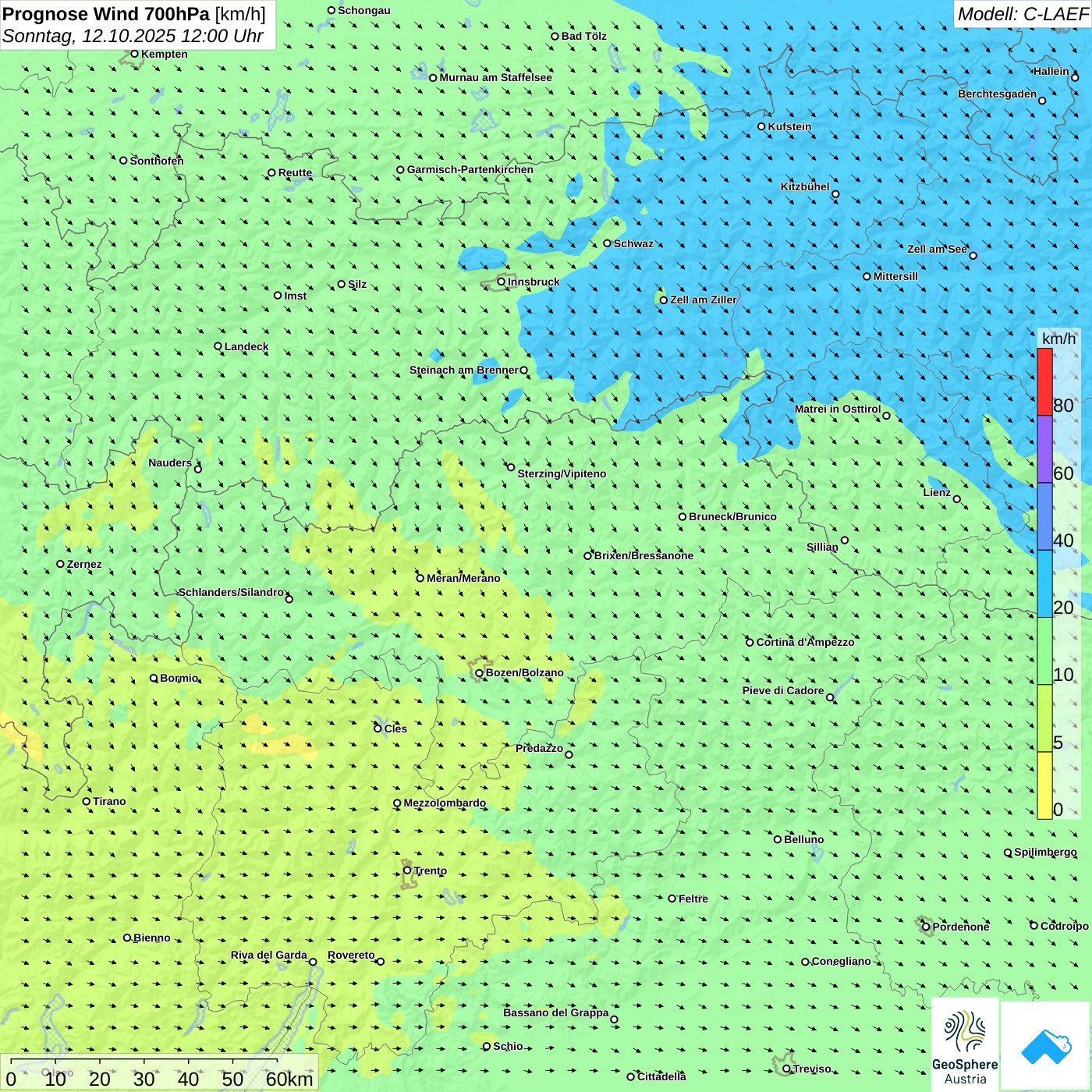The height and width of the screenshot is (1092, 1092).
Task: Click the Trento label
Action: coord(431,870)
